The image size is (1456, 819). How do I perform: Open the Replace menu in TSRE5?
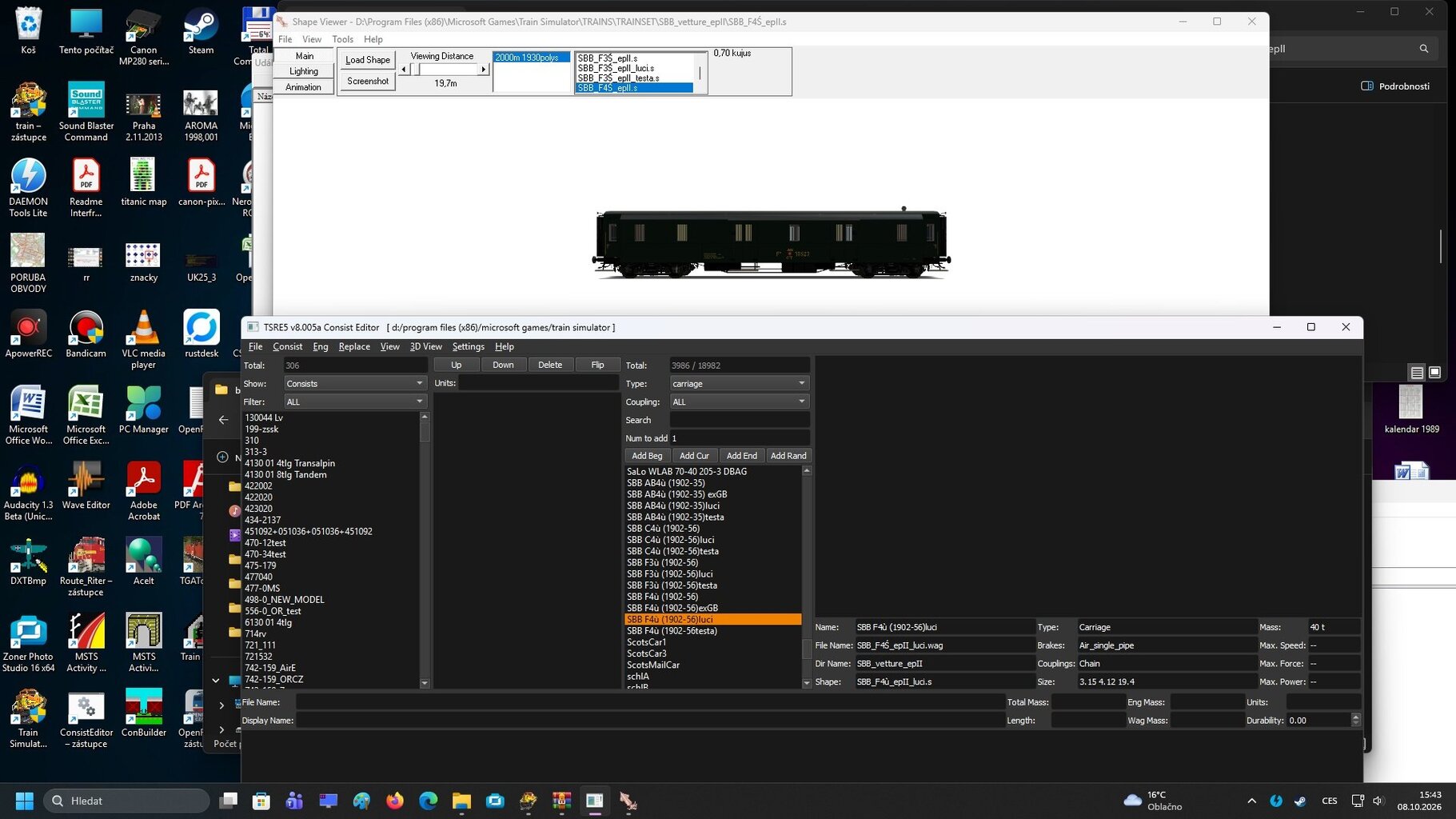click(x=354, y=346)
